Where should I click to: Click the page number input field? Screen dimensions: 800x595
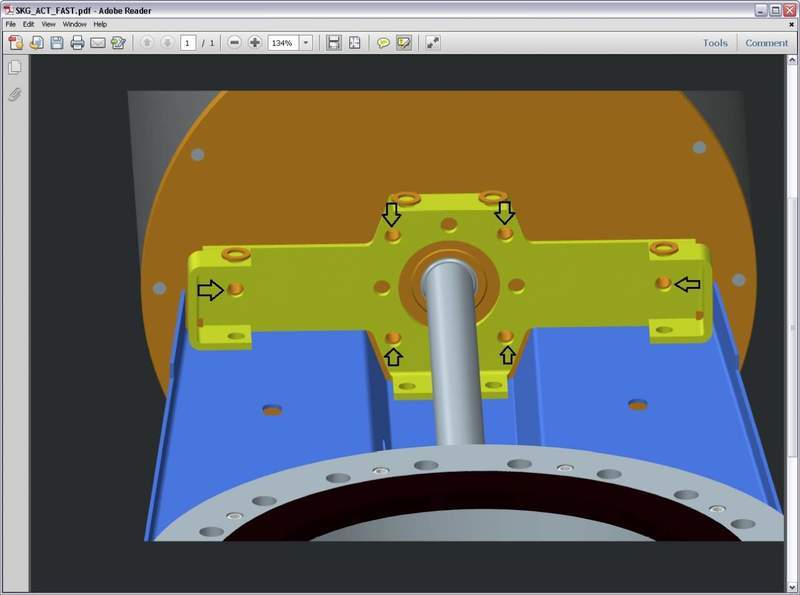coord(188,43)
